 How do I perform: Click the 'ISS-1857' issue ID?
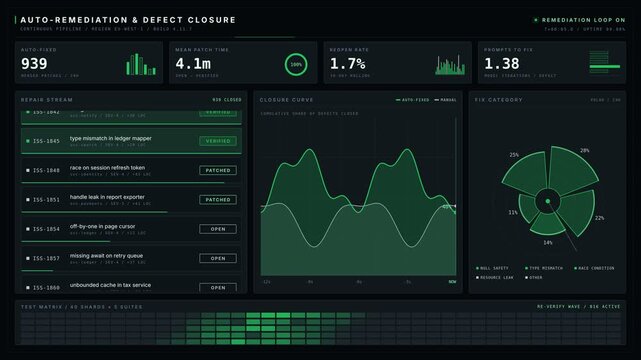(46, 259)
